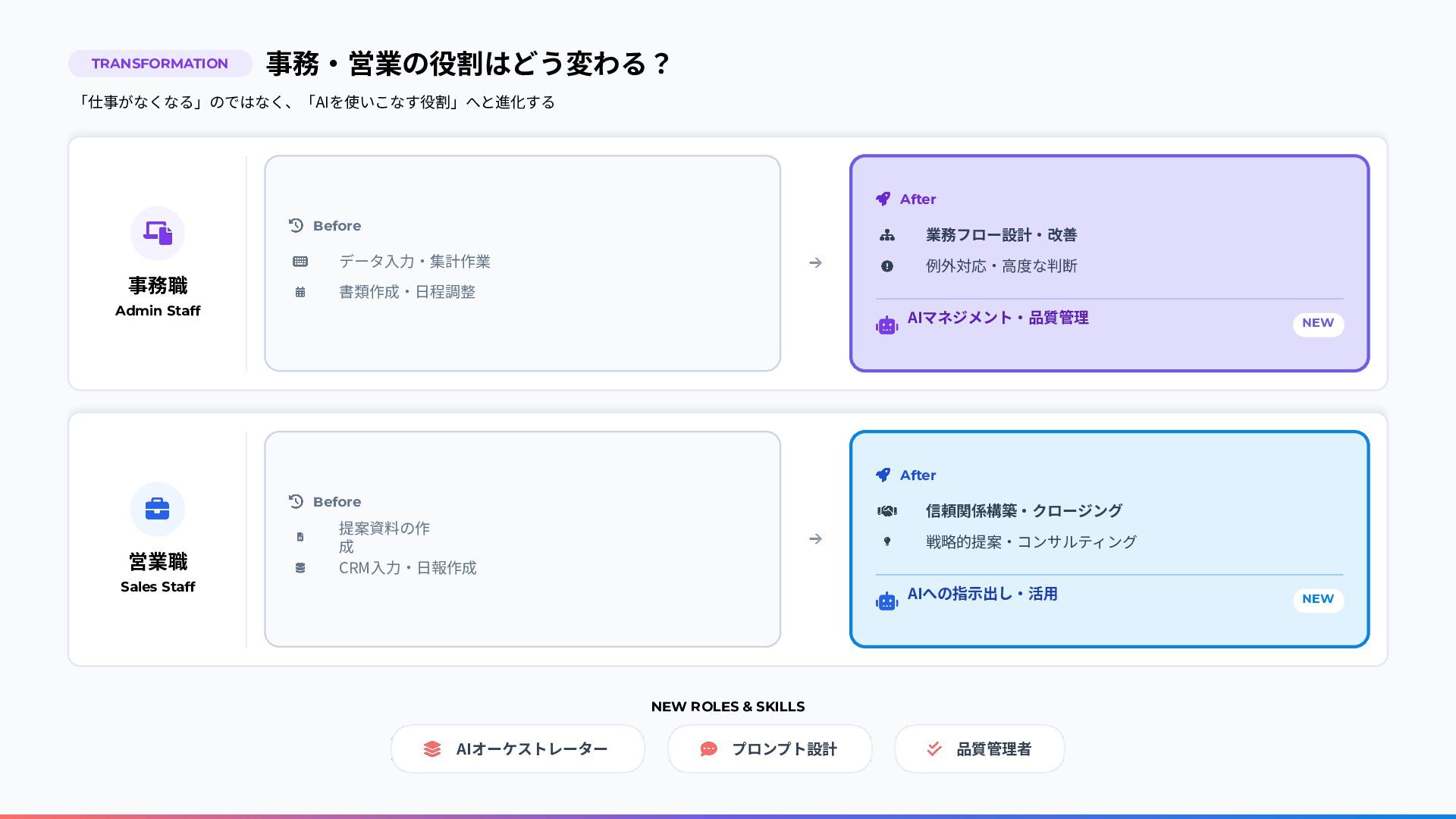Image resolution: width=1456 pixels, height=819 pixels.
Task: Click the keyboard icon beside データ入力
Action: pos(300,262)
